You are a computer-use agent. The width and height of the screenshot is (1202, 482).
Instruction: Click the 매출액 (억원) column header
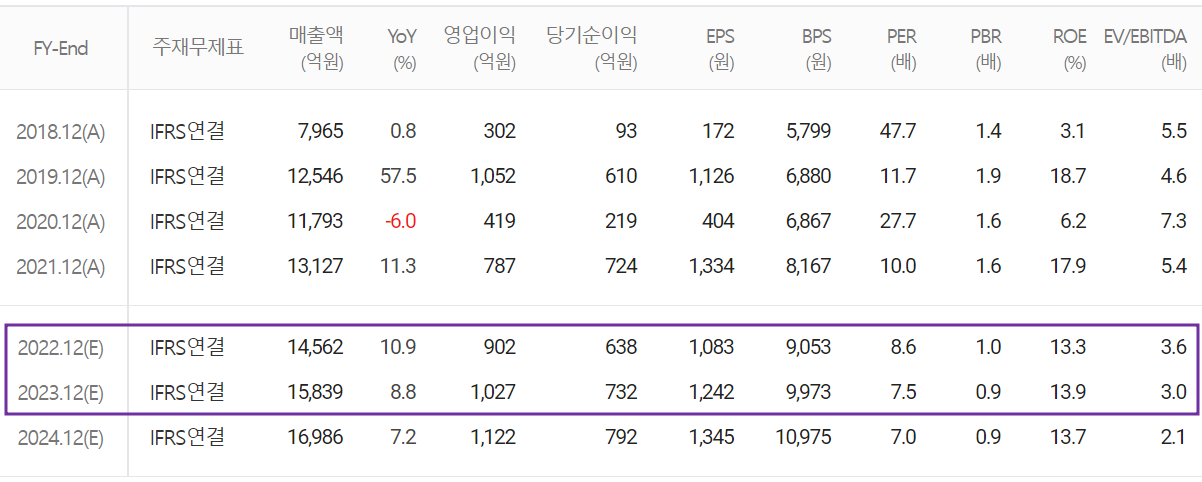pos(315,48)
